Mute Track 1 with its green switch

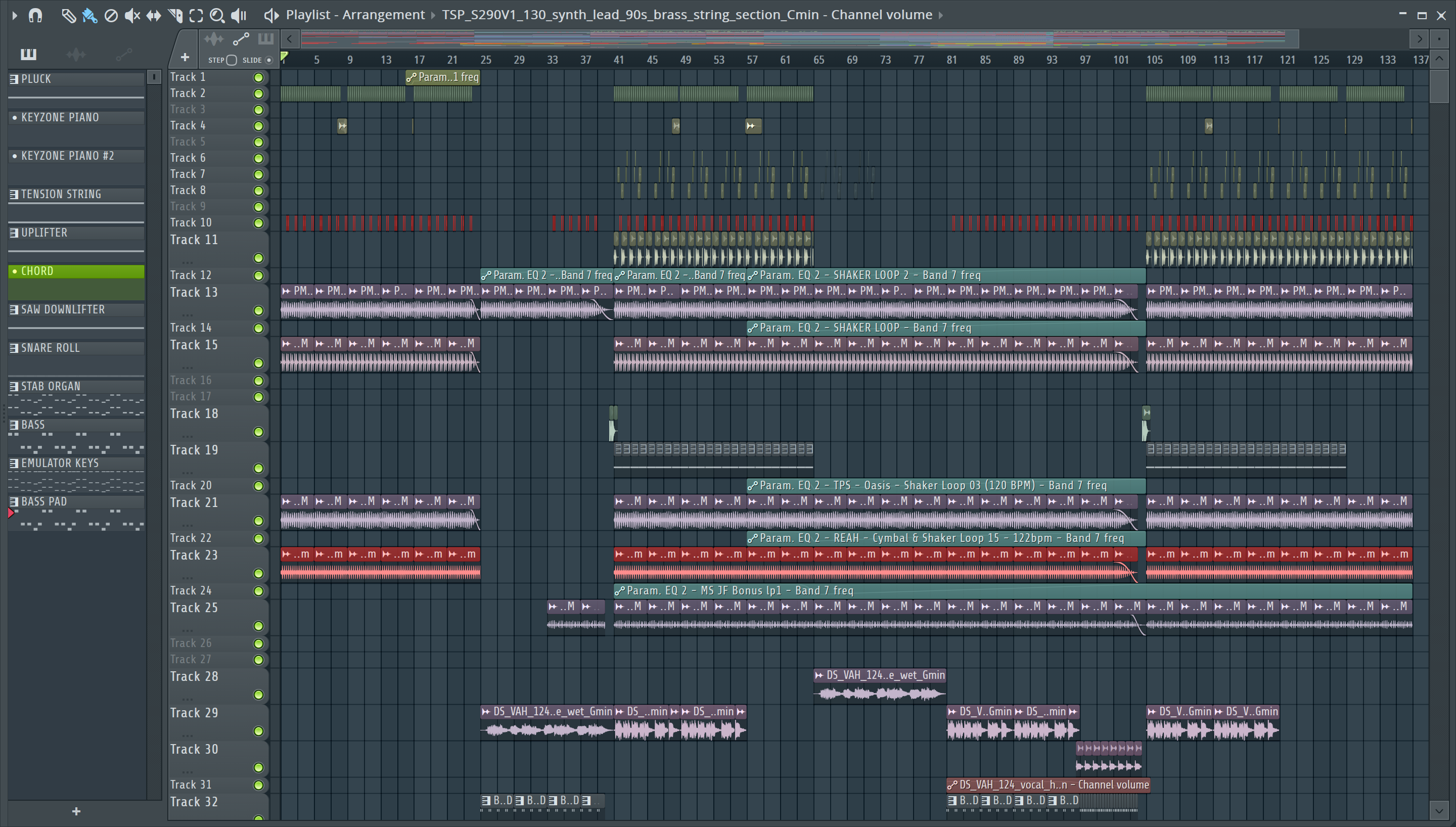coord(258,77)
